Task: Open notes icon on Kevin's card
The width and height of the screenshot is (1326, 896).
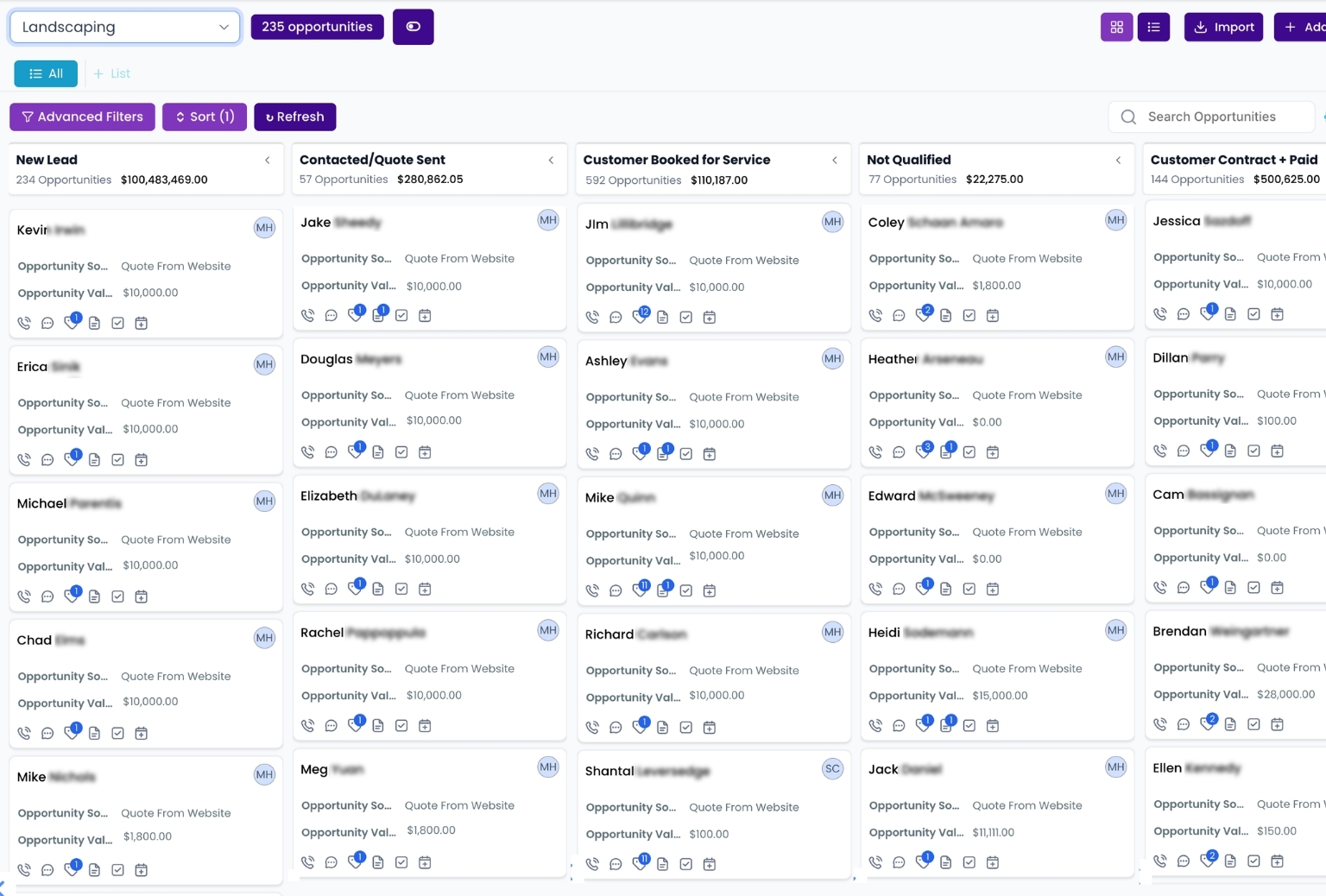Action: click(94, 323)
